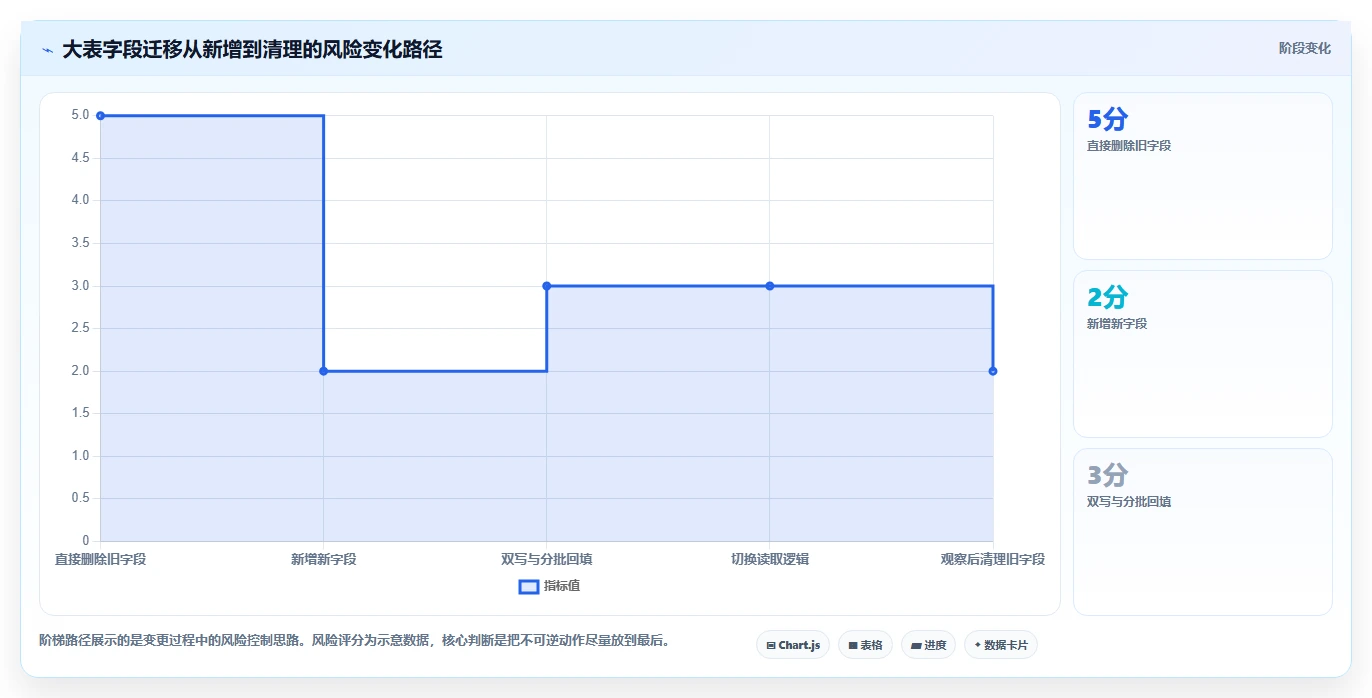
Task: Click the y-axis value 5.0
Action: (80, 115)
